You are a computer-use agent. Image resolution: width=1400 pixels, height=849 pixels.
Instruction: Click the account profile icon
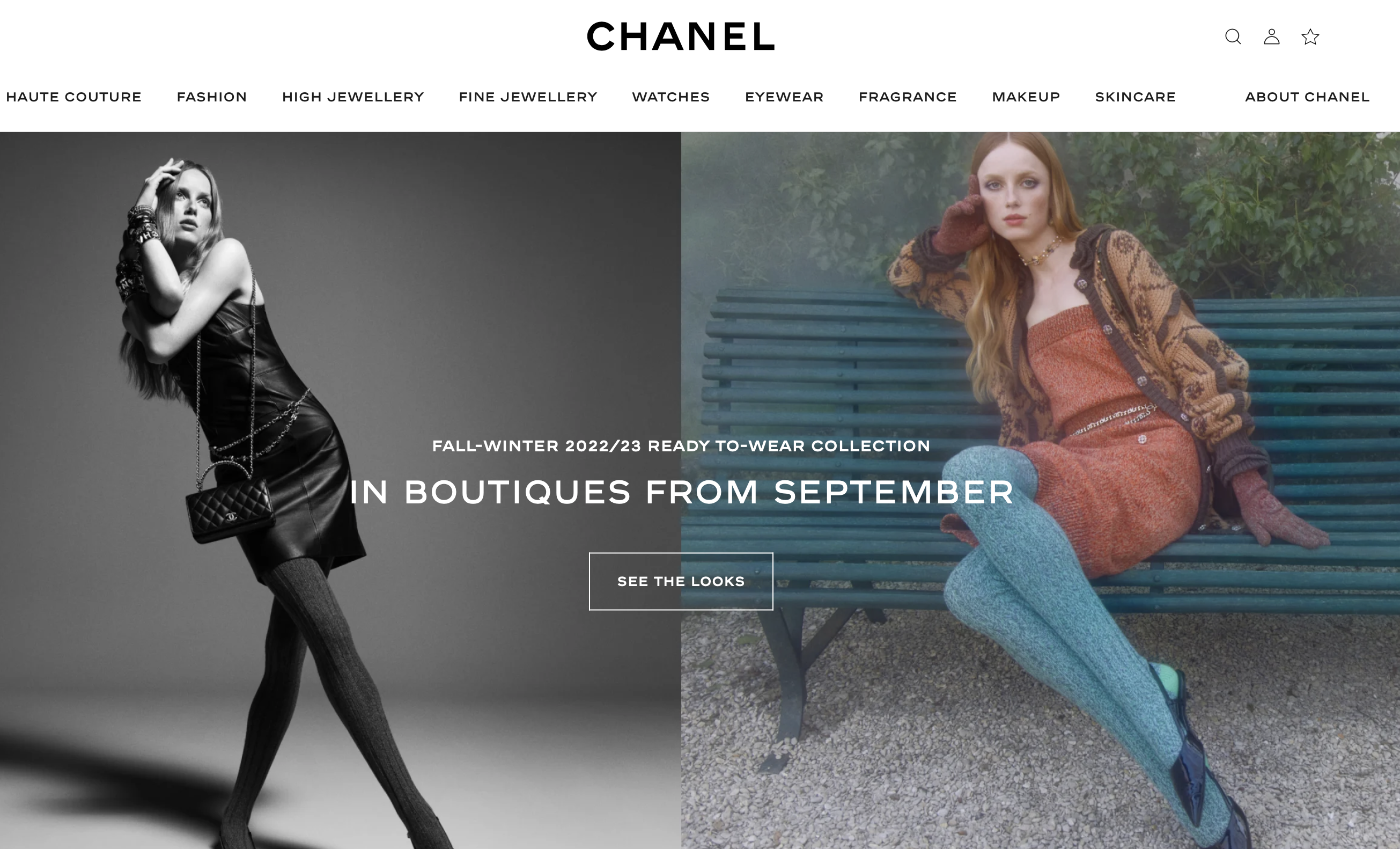point(1272,37)
